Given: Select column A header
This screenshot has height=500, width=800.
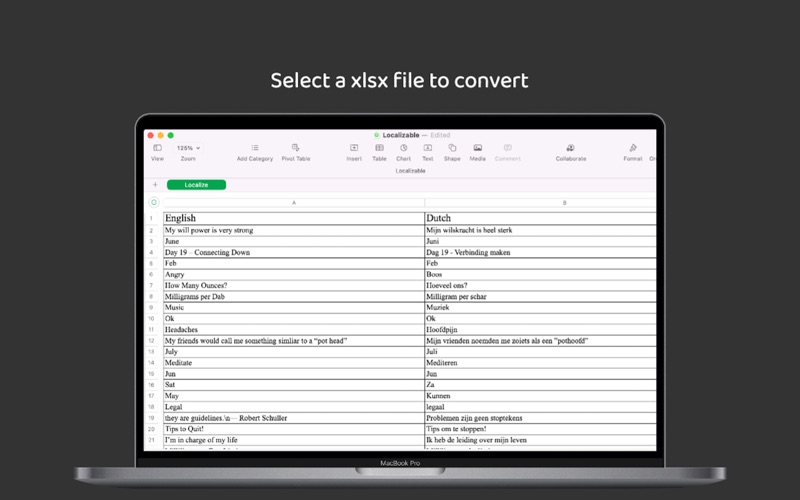Looking at the screenshot, I should click(293, 203).
